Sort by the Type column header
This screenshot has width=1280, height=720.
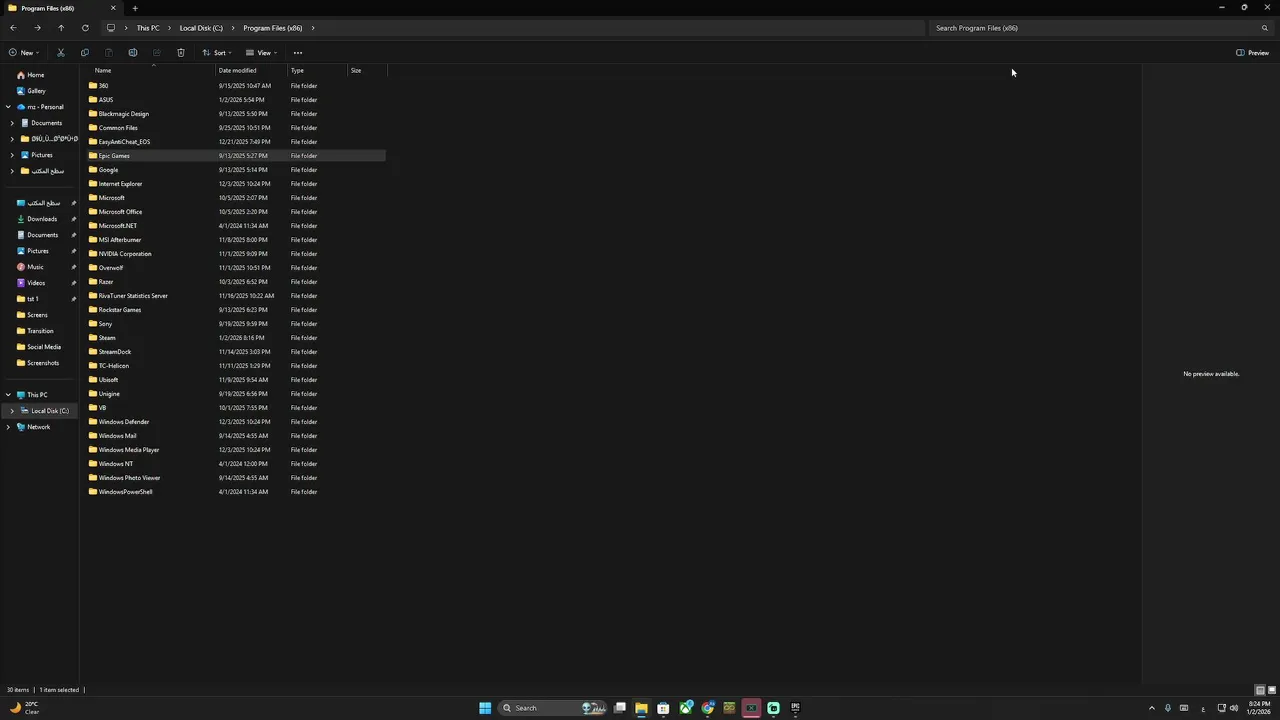coord(317,71)
